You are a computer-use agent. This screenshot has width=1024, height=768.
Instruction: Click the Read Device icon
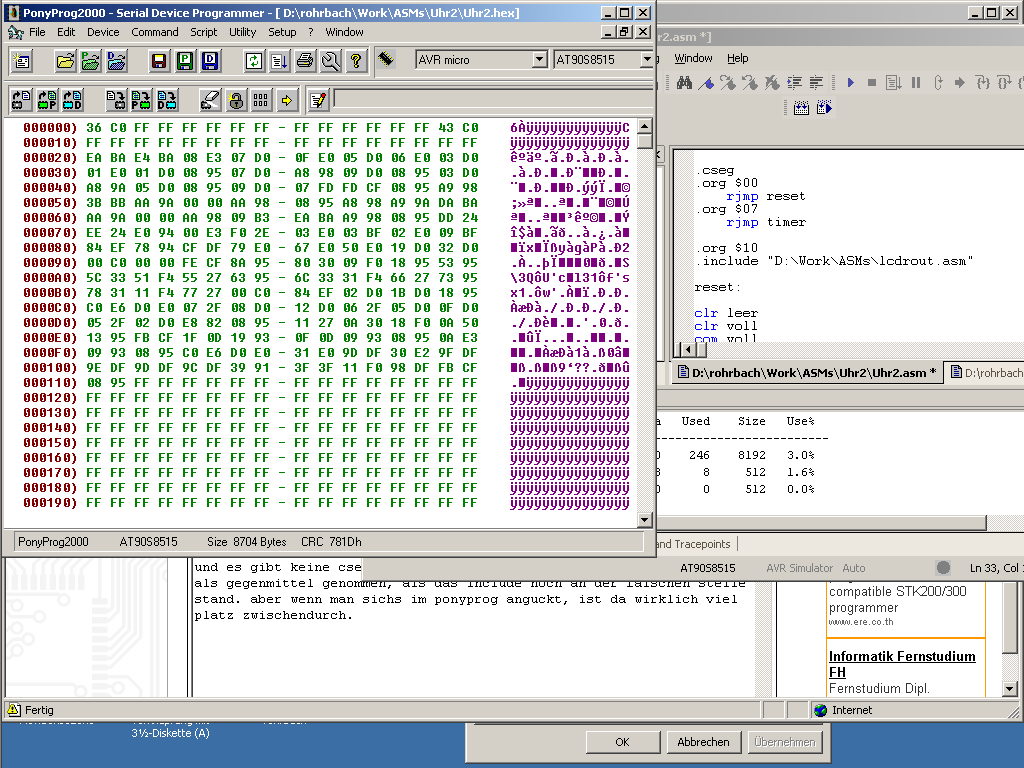(x=22, y=100)
